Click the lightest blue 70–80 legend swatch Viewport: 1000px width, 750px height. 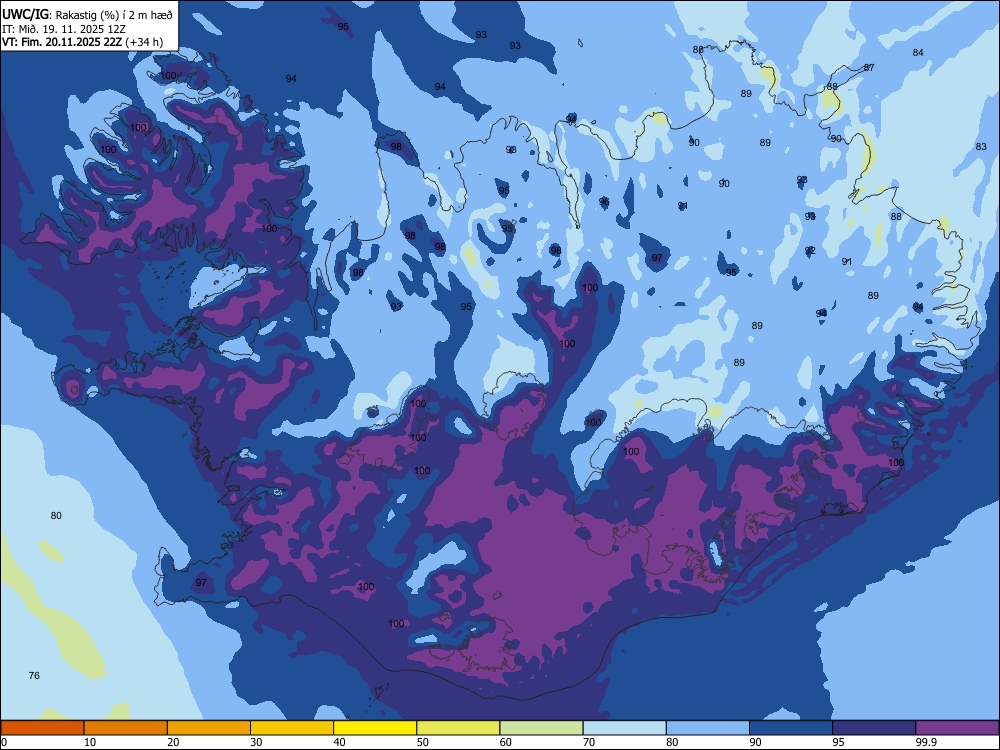click(x=625, y=728)
